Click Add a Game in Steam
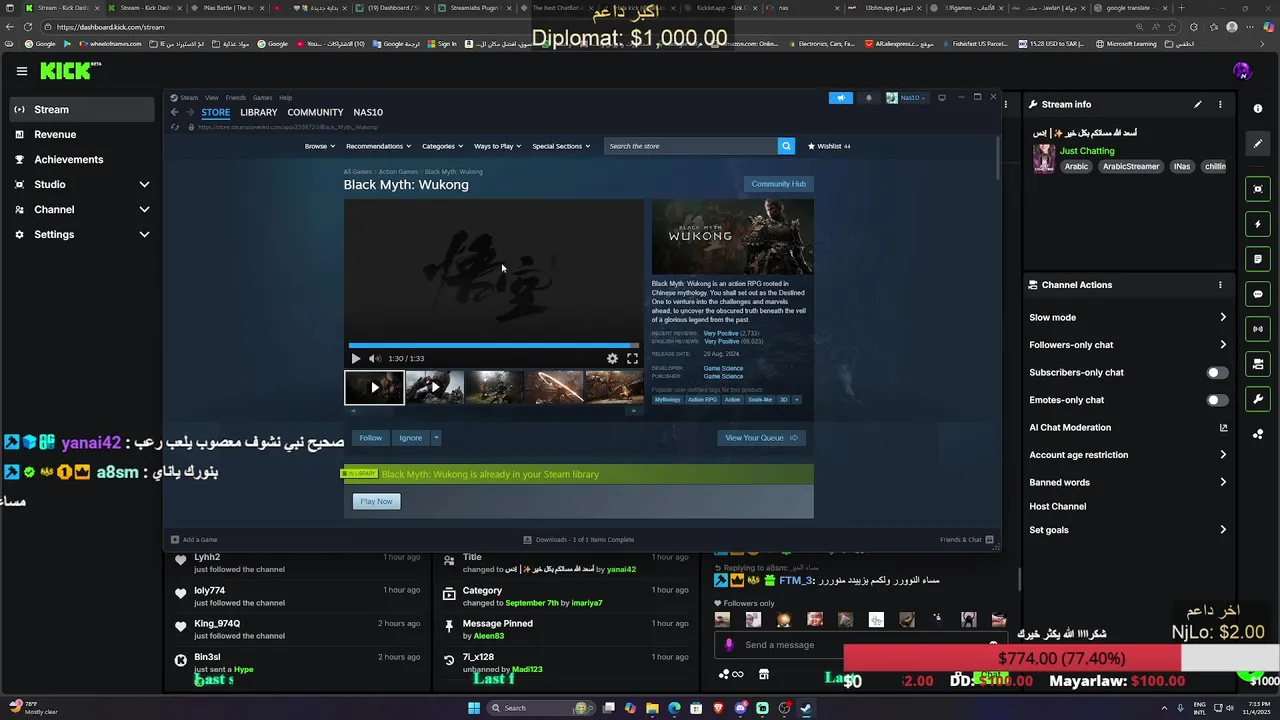 (194, 539)
